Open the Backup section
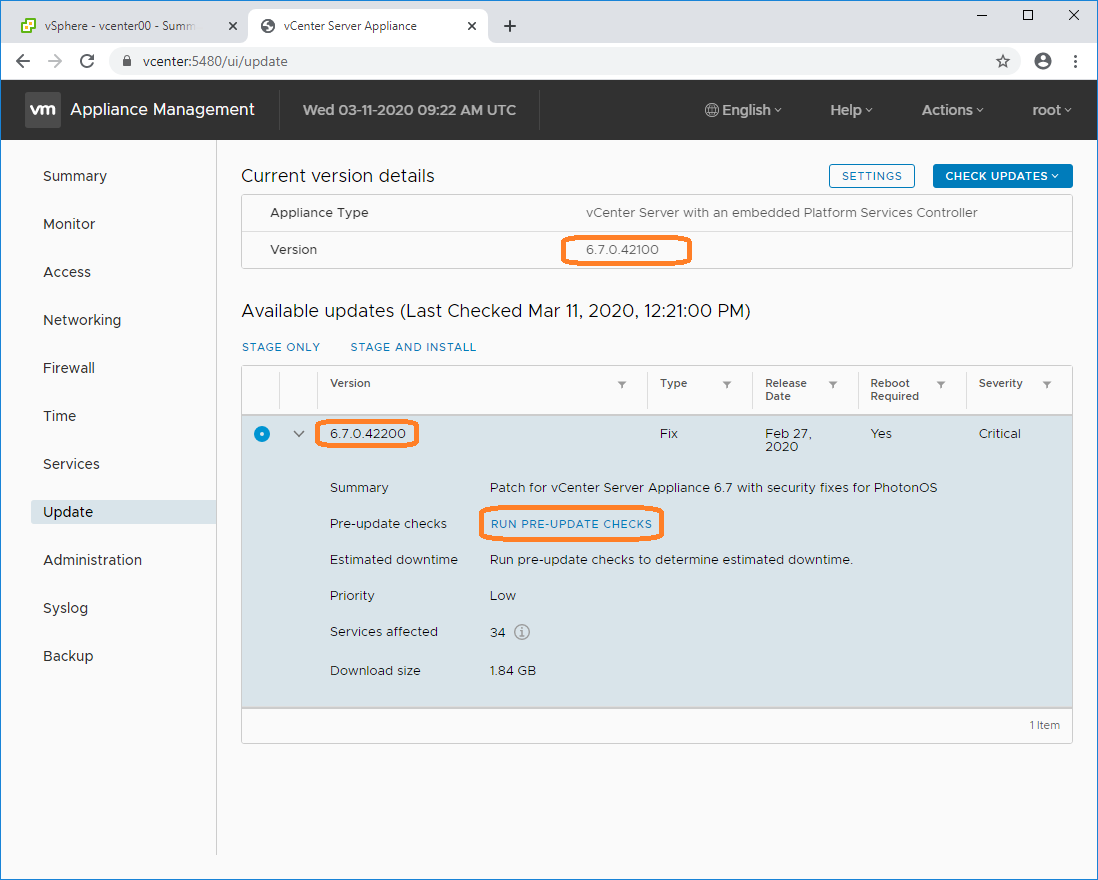Viewport: 1098px width, 880px height. (68, 656)
